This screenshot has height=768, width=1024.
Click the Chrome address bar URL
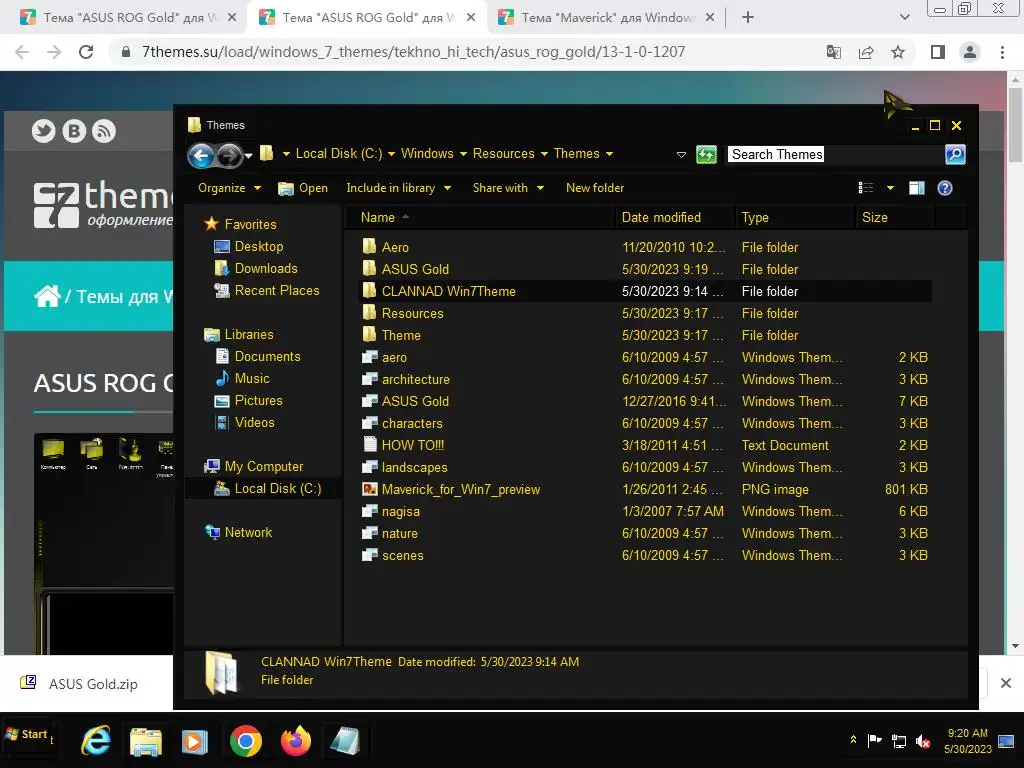(413, 52)
